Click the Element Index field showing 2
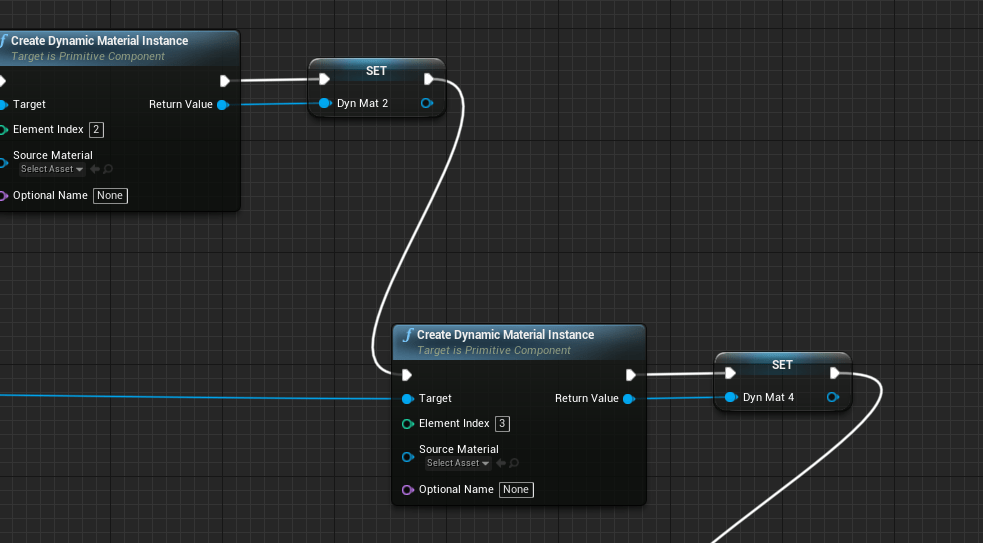Viewport: 983px width, 543px height. pos(96,129)
